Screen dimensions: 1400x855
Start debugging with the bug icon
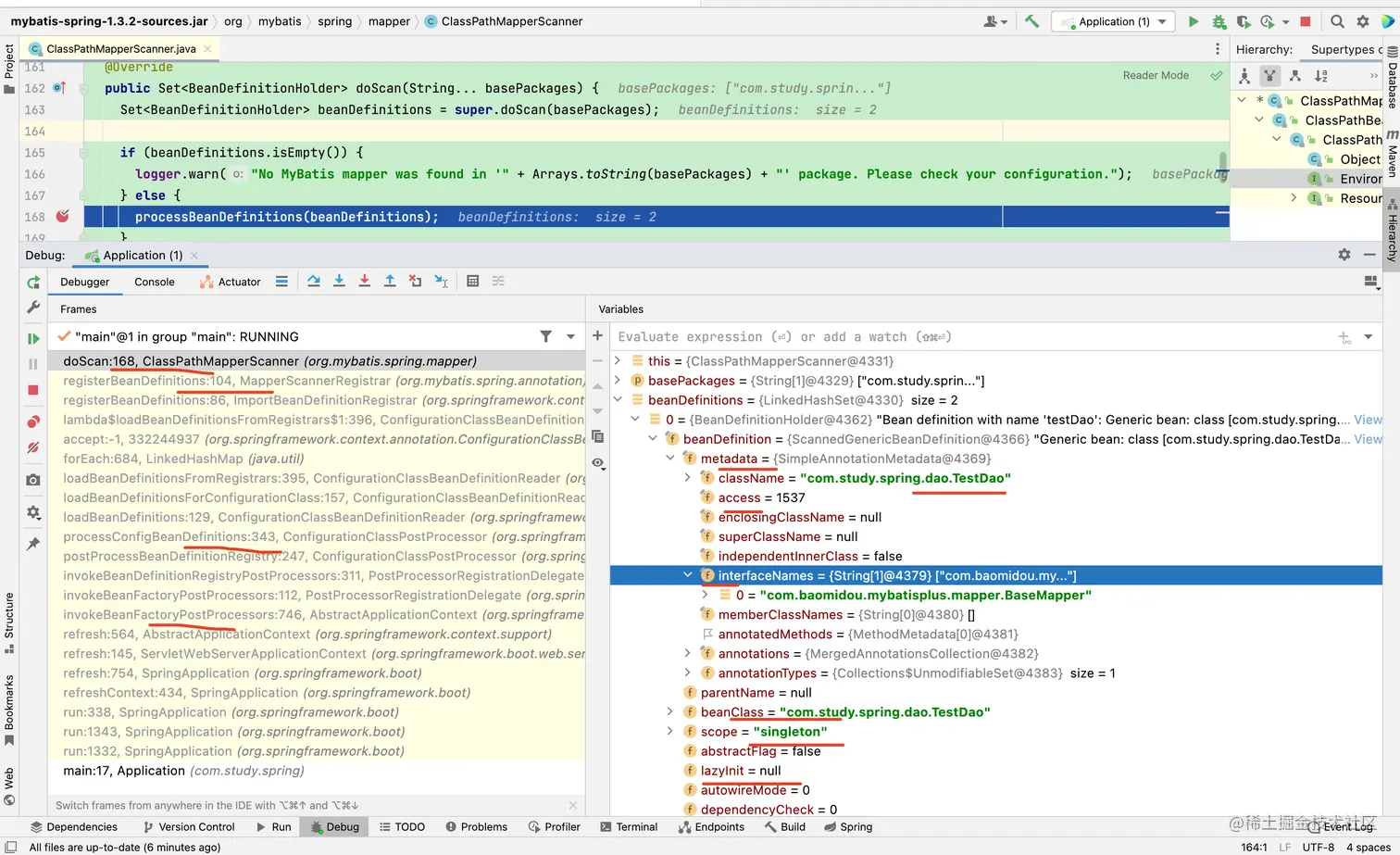[1219, 21]
